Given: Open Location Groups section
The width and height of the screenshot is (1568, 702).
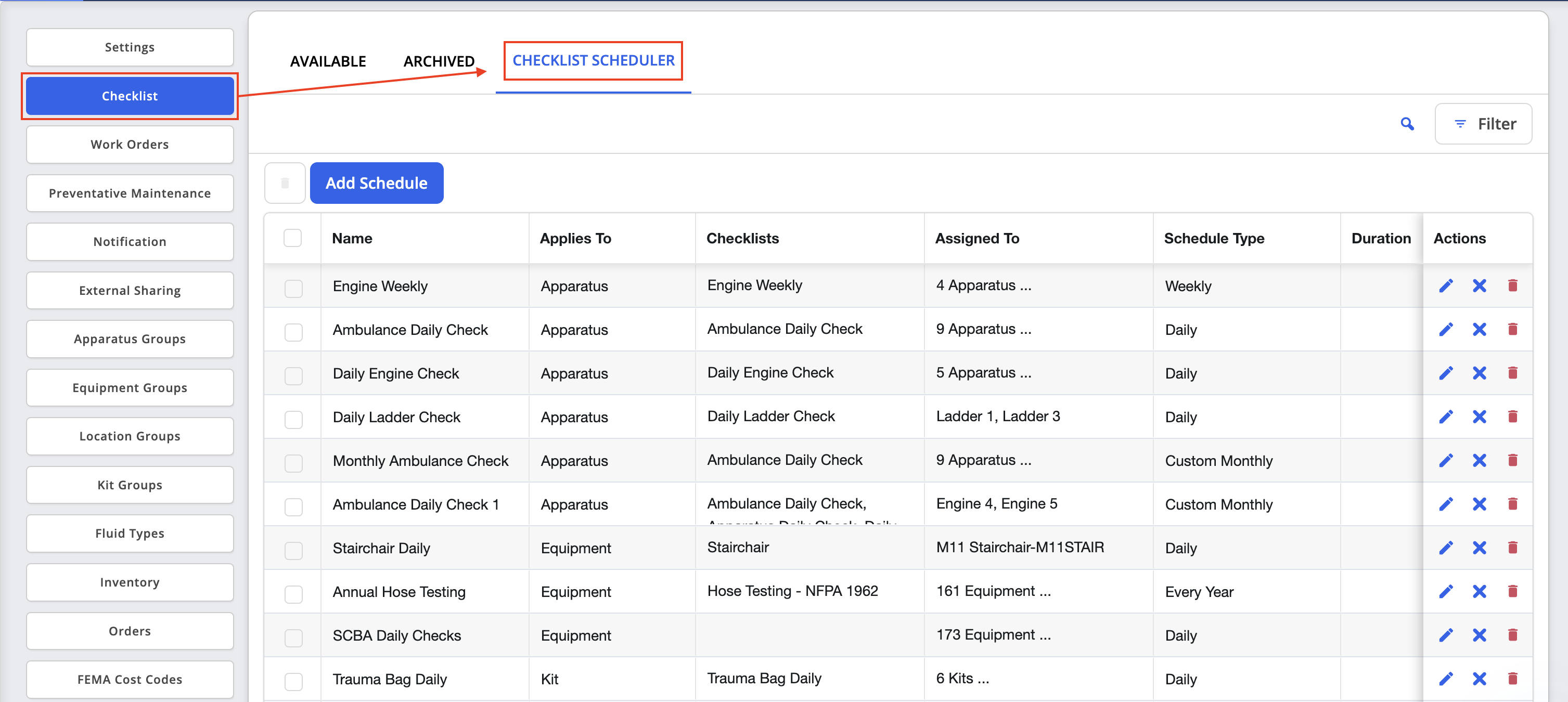Looking at the screenshot, I should click(x=130, y=437).
